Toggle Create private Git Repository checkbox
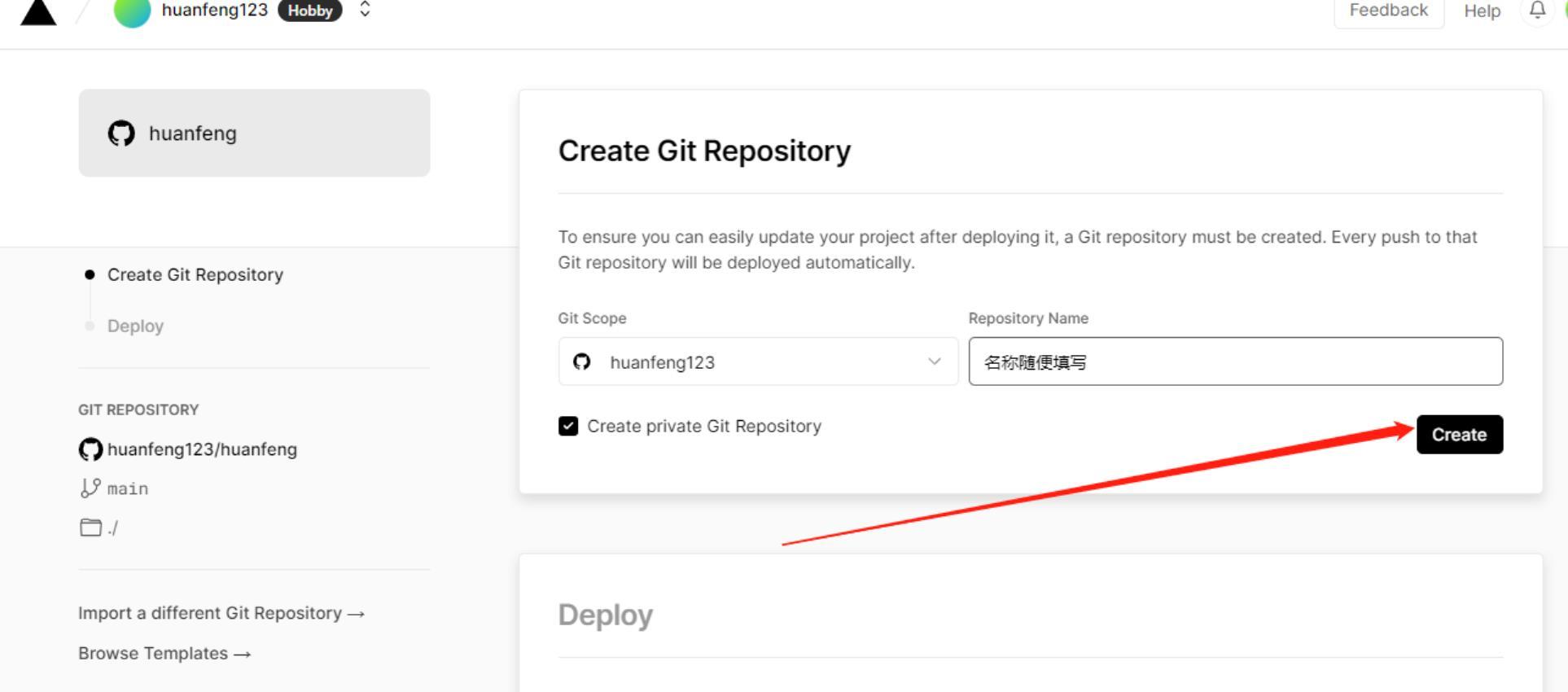 click(568, 426)
